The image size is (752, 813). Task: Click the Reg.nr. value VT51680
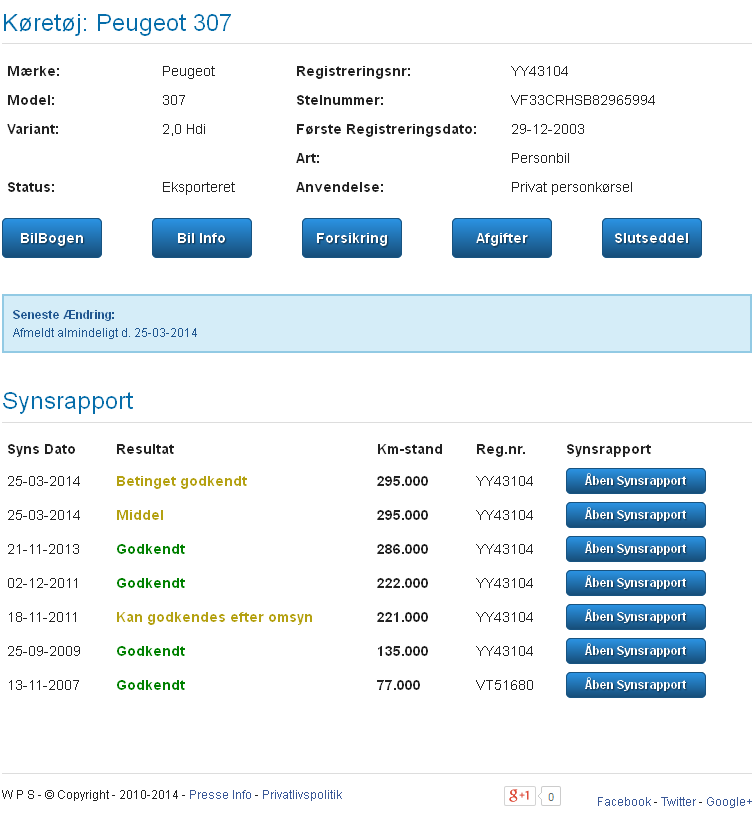click(505, 685)
